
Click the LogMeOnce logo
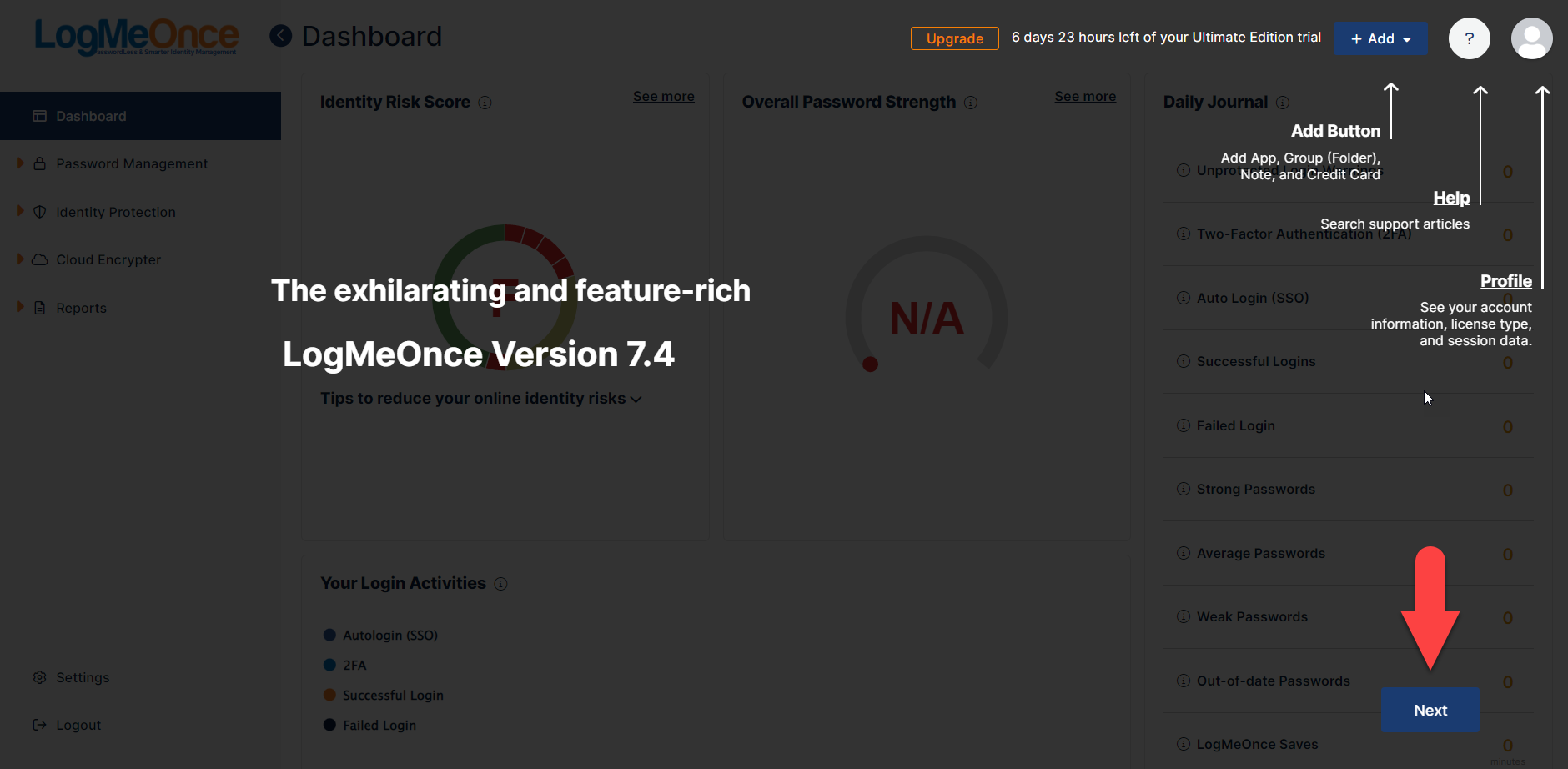click(136, 37)
